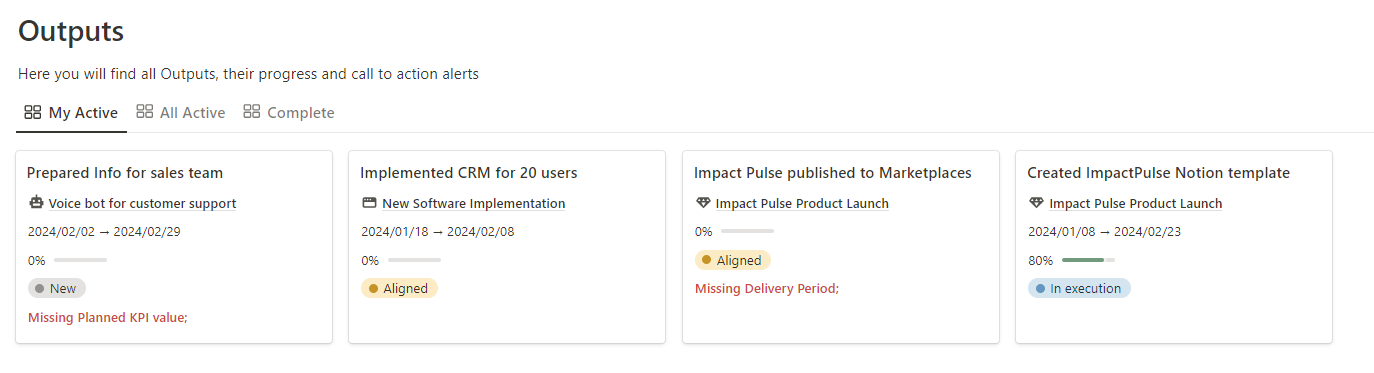The height and width of the screenshot is (373, 1374).
Task: Open Impact Pulse Product Launch in Notion card
Action: pyautogui.click(x=1135, y=203)
